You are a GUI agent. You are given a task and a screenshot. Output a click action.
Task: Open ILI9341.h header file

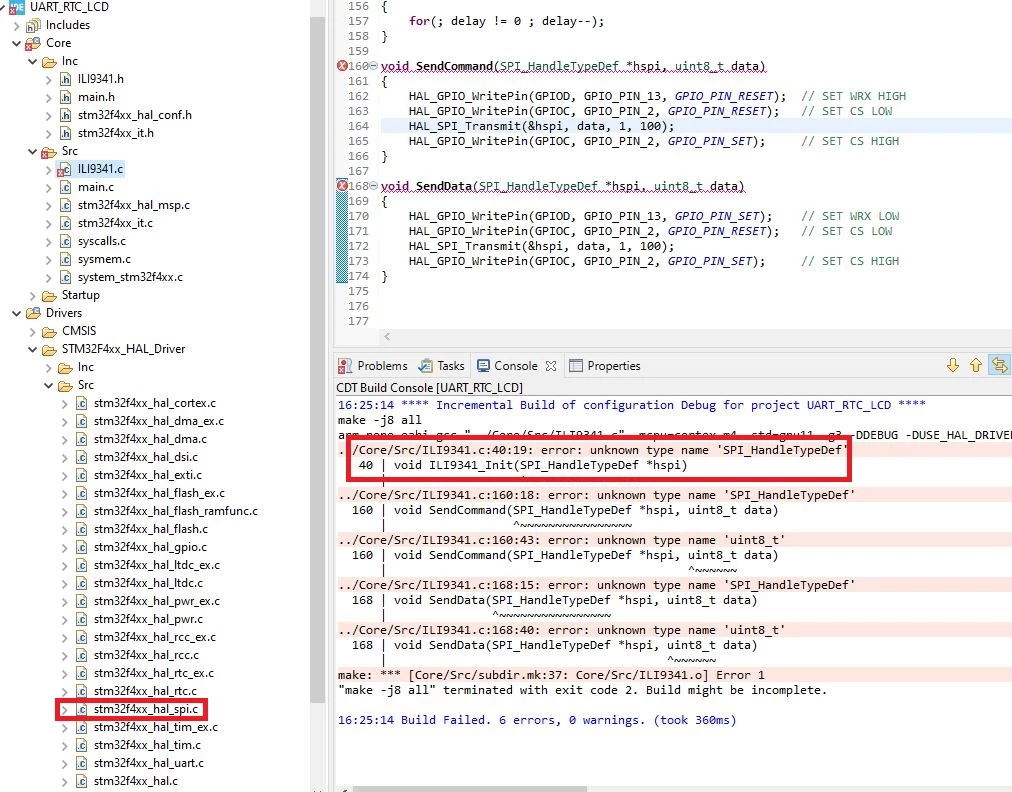click(x=101, y=79)
